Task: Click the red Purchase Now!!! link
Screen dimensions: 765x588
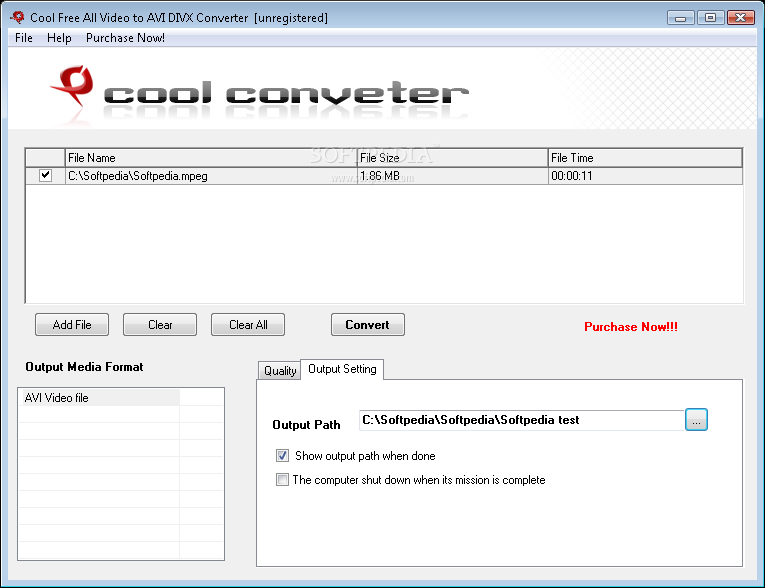Action: pyautogui.click(x=631, y=327)
